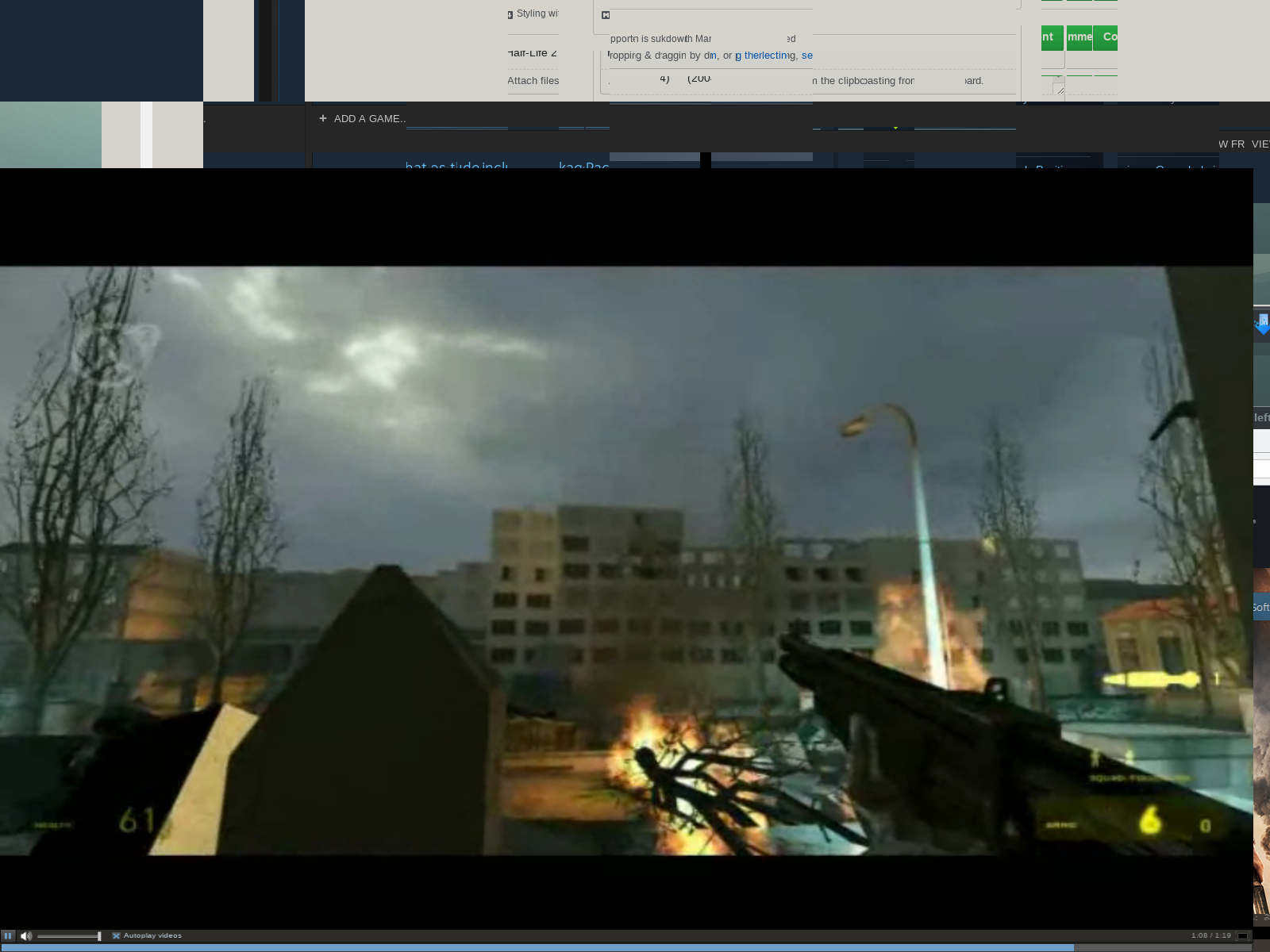Click the Attach files text in background page

click(x=533, y=81)
